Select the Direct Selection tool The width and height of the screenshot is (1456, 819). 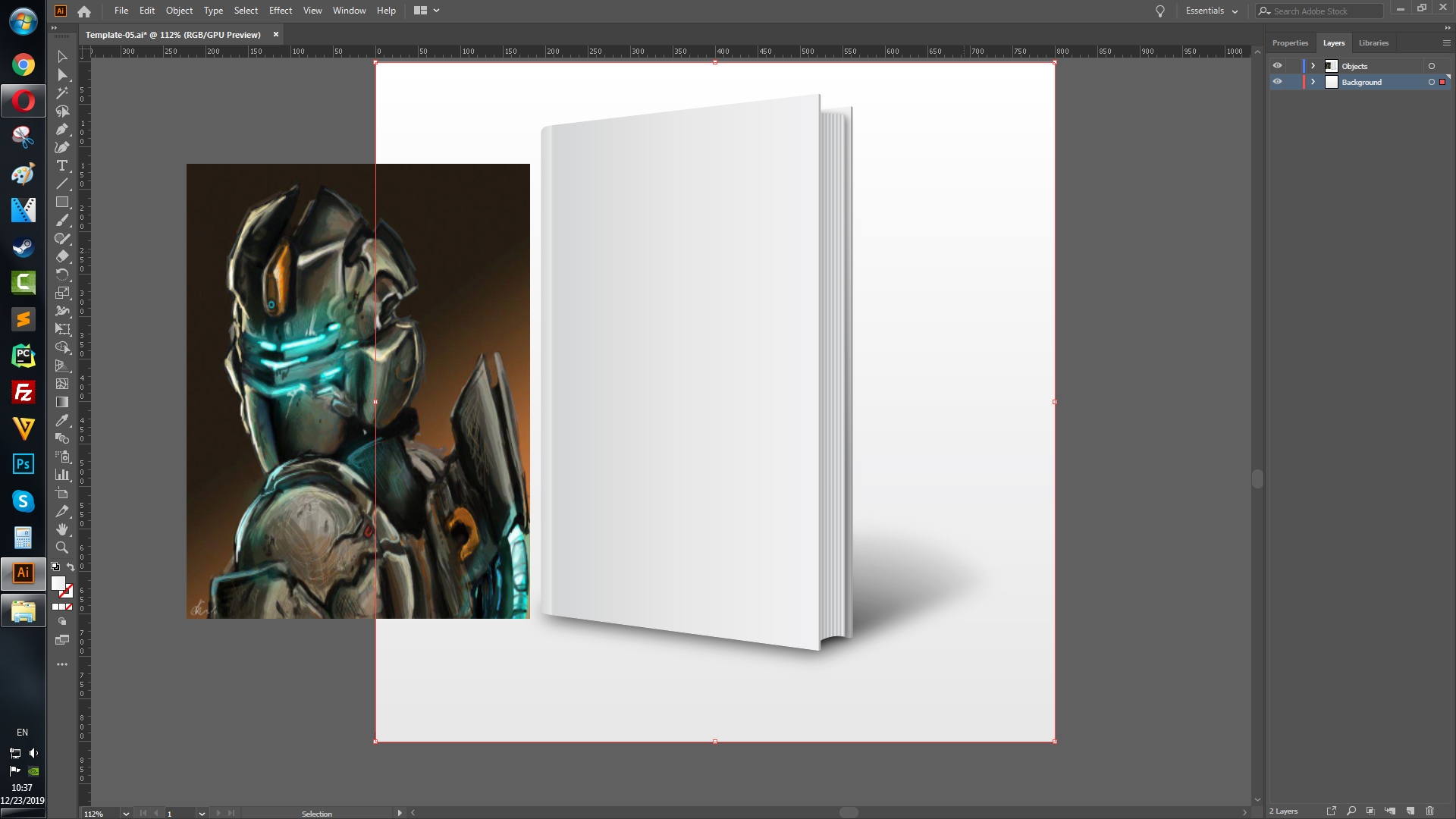62,75
